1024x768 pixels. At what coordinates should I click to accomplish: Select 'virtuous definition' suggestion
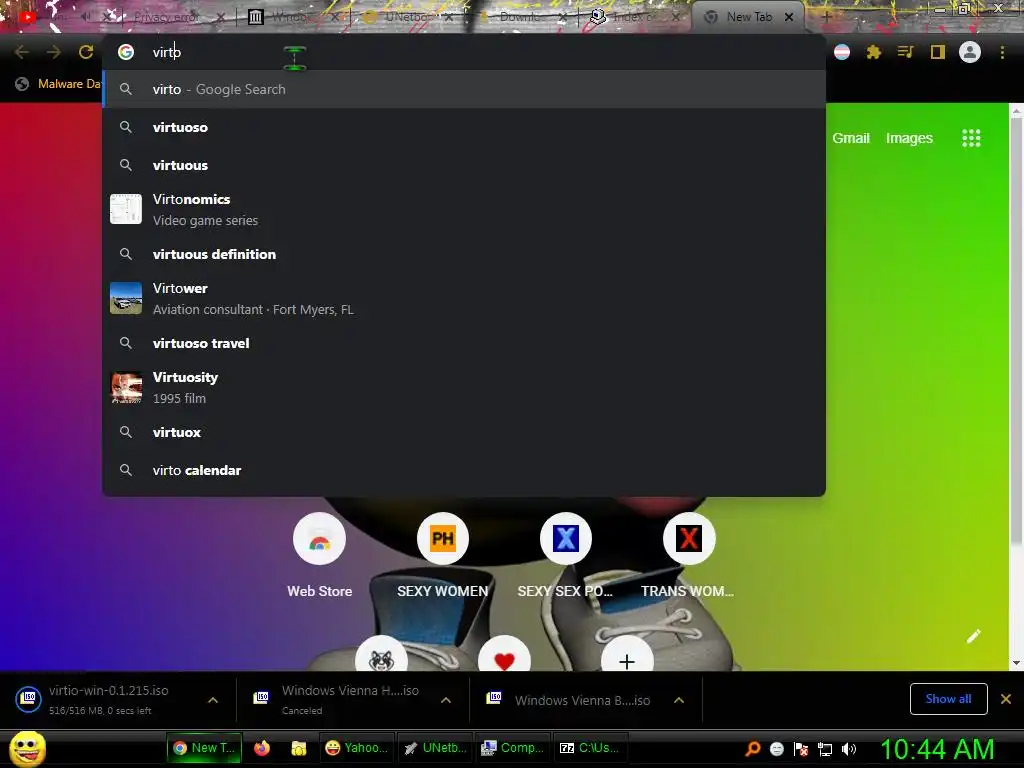click(x=464, y=254)
